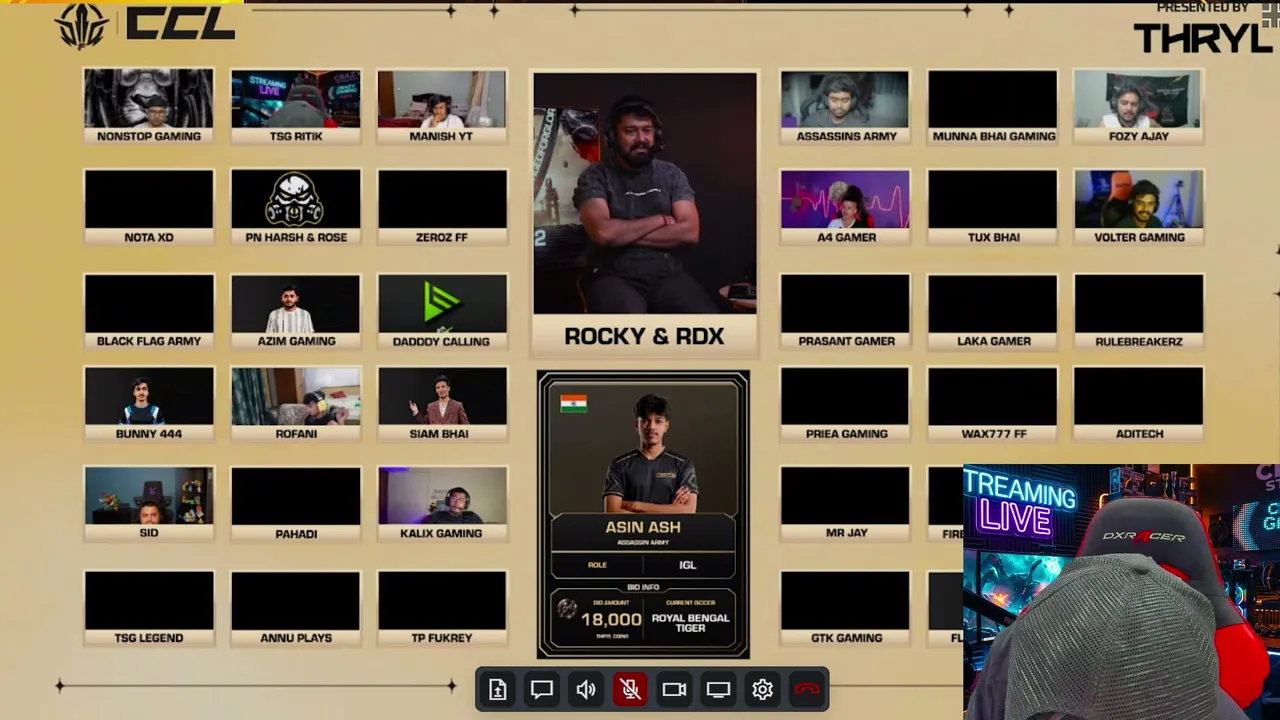
Task: Select the Bunny 444 video tile
Action: coord(149,404)
